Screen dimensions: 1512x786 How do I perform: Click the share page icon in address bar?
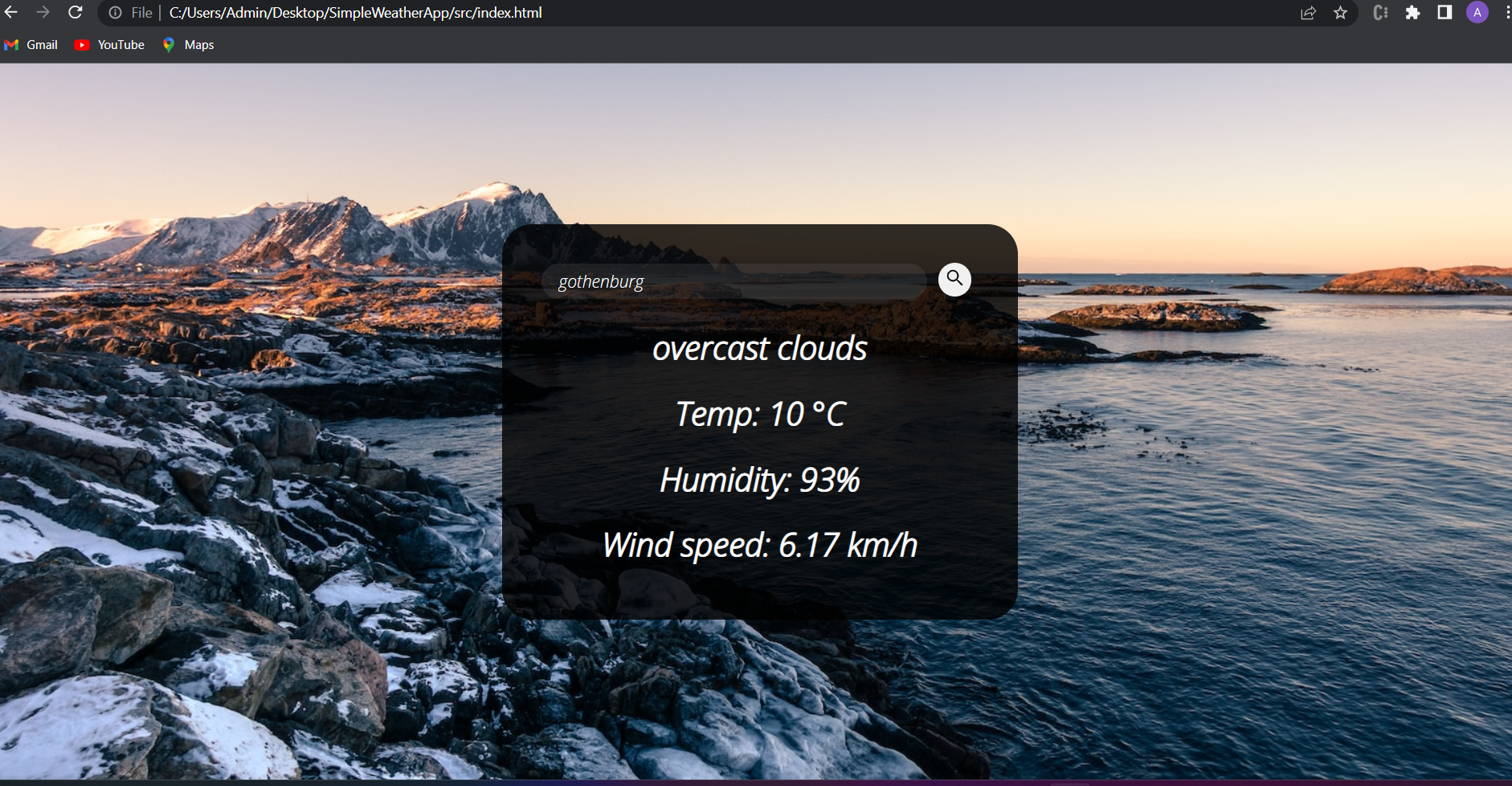(1308, 13)
